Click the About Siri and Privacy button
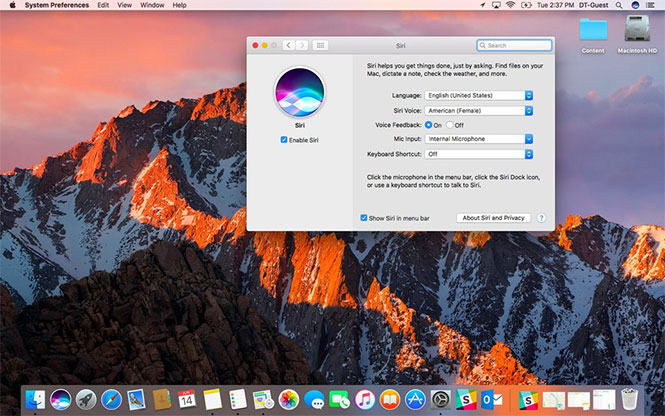This screenshot has width=665, height=416. click(x=493, y=217)
